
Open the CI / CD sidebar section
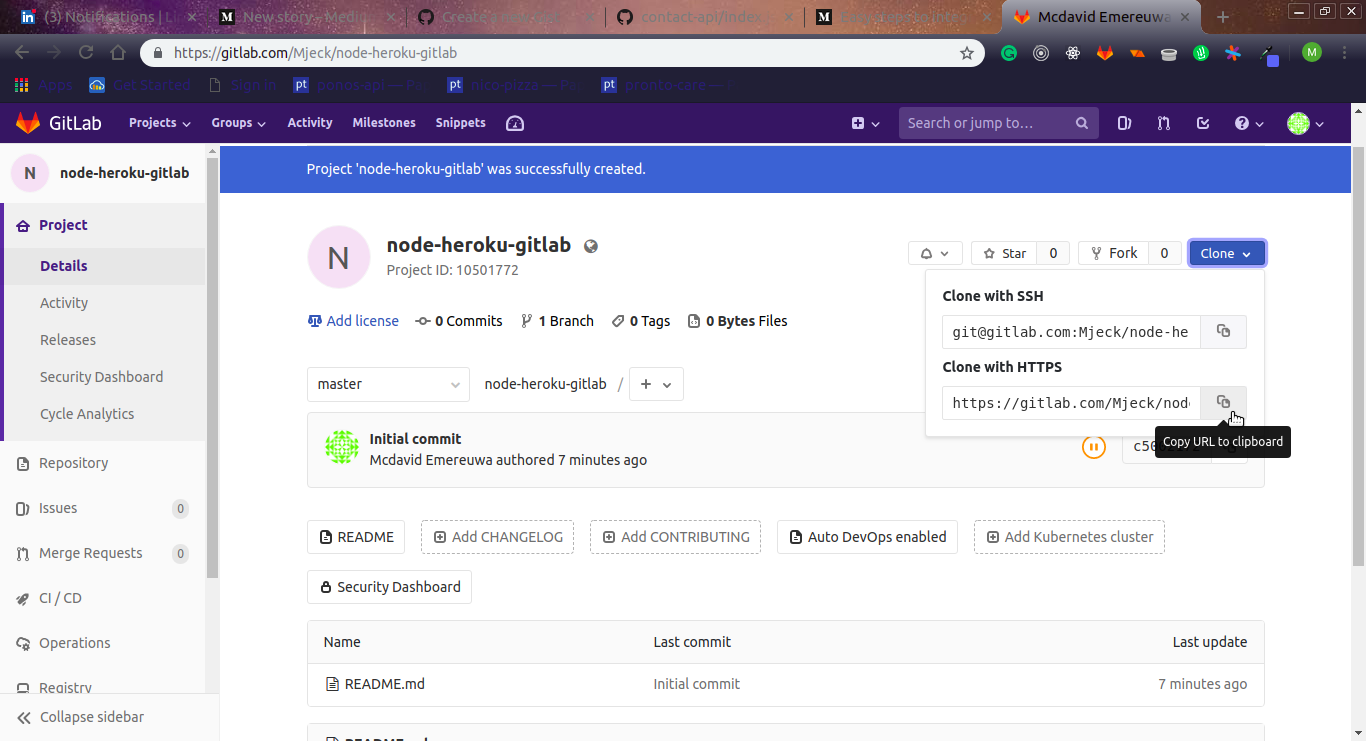click(x=60, y=597)
